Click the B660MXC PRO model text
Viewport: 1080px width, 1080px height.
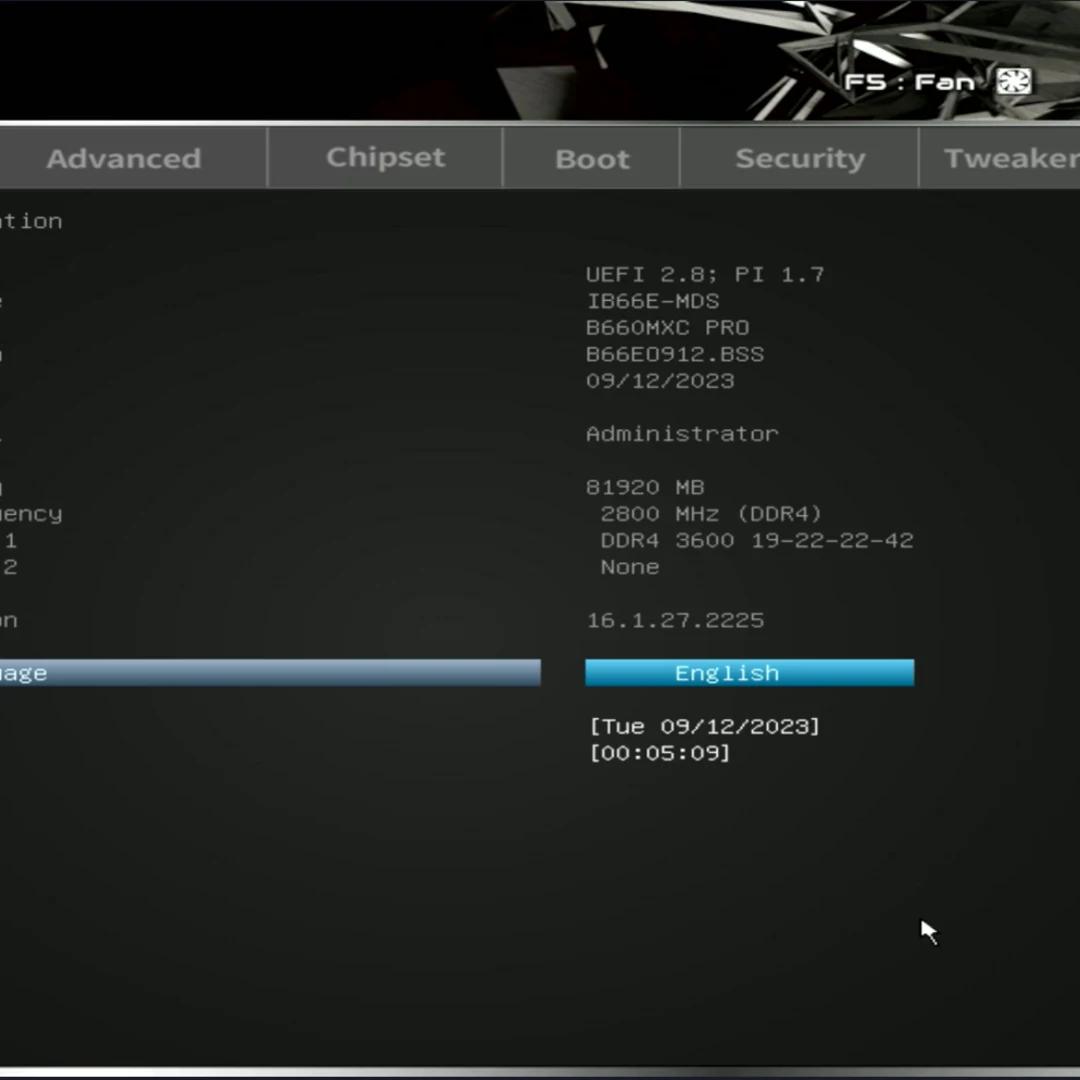coord(667,327)
